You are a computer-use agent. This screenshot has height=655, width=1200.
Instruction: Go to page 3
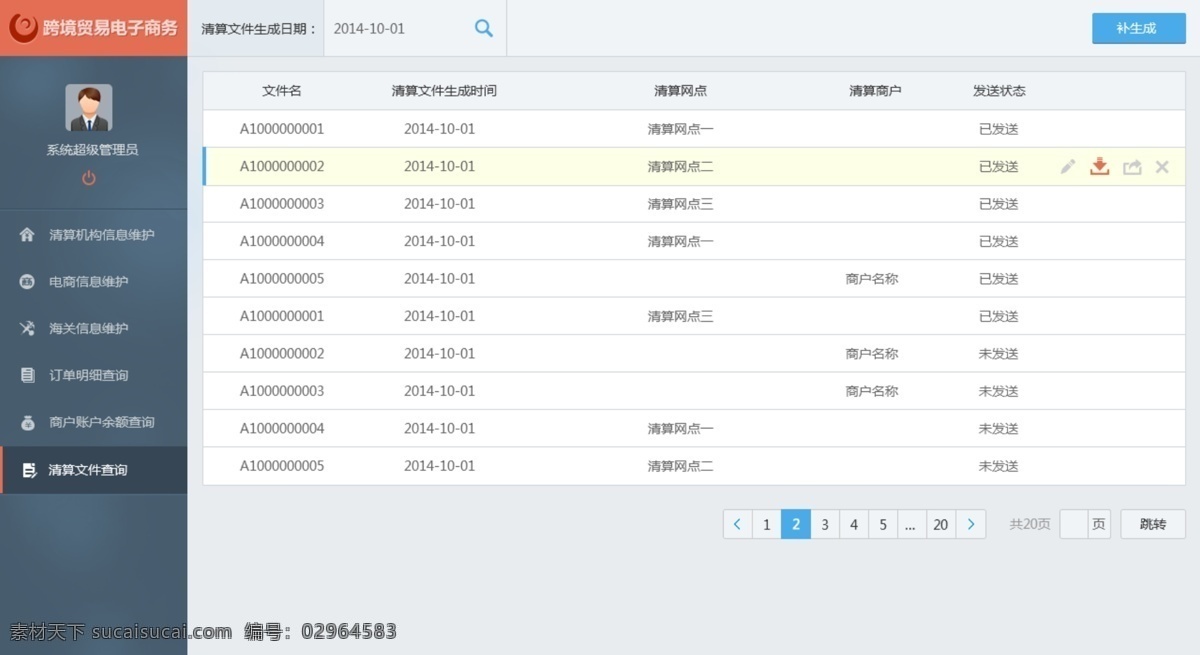coord(825,524)
